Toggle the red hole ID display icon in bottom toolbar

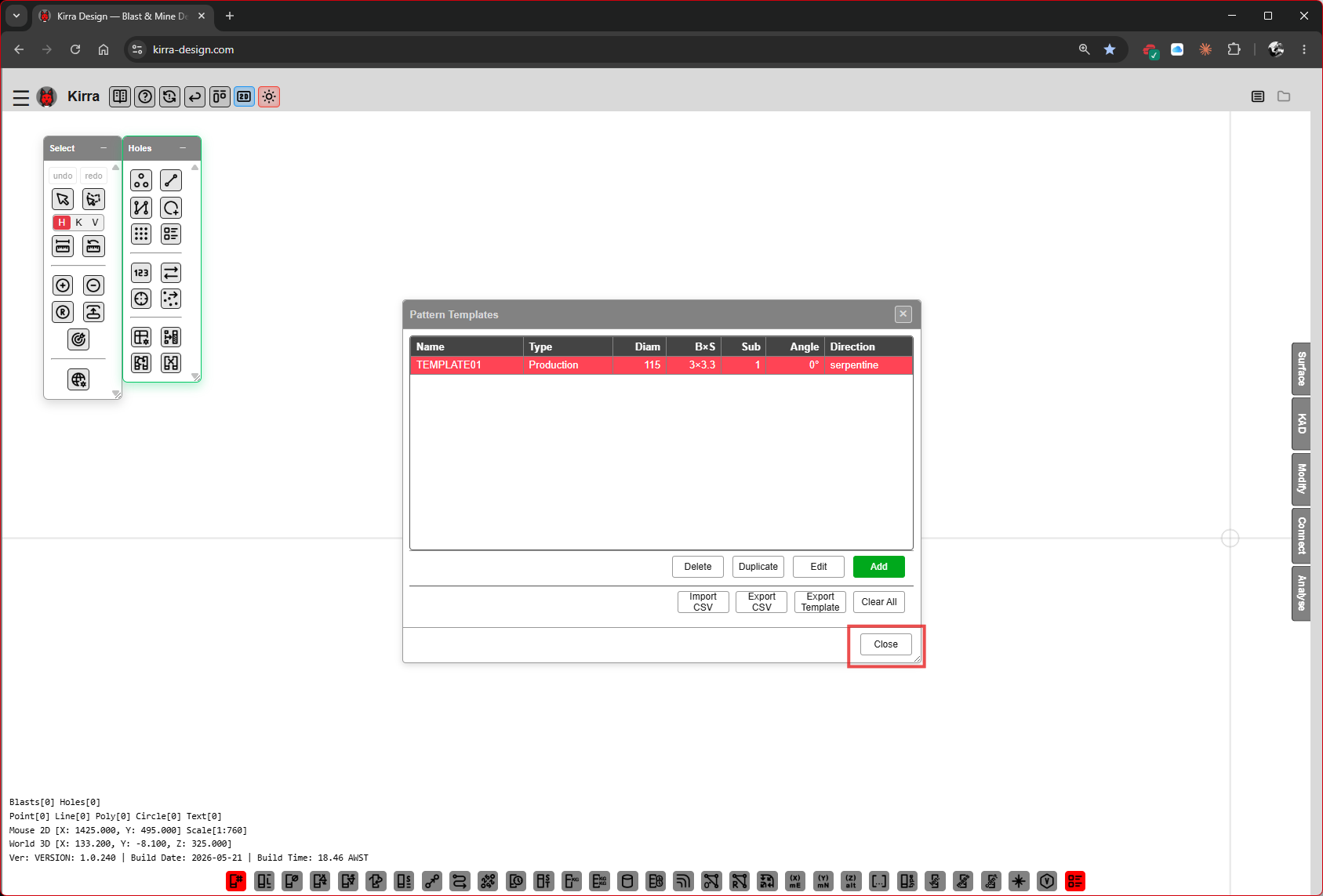pos(236,881)
